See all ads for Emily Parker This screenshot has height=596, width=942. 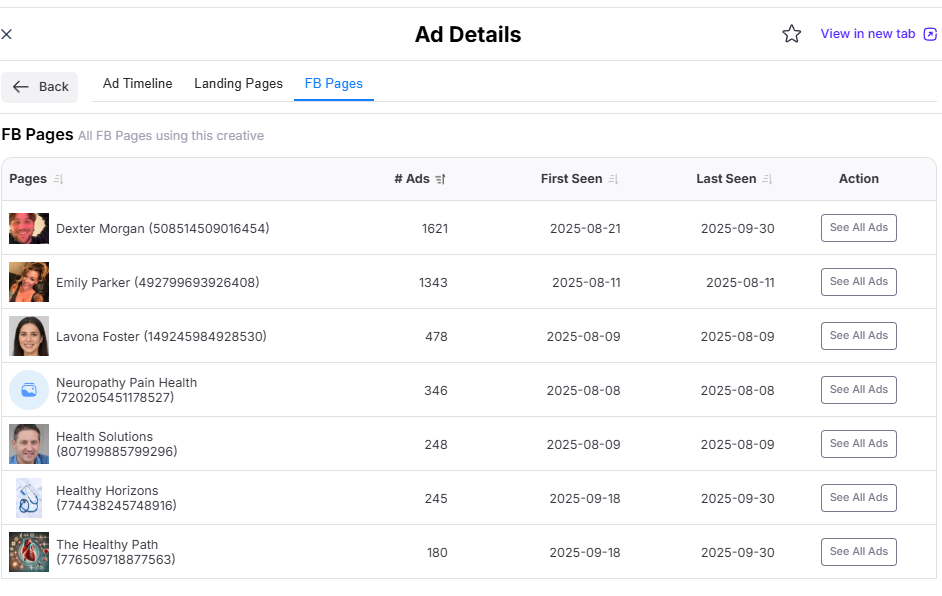click(x=858, y=282)
